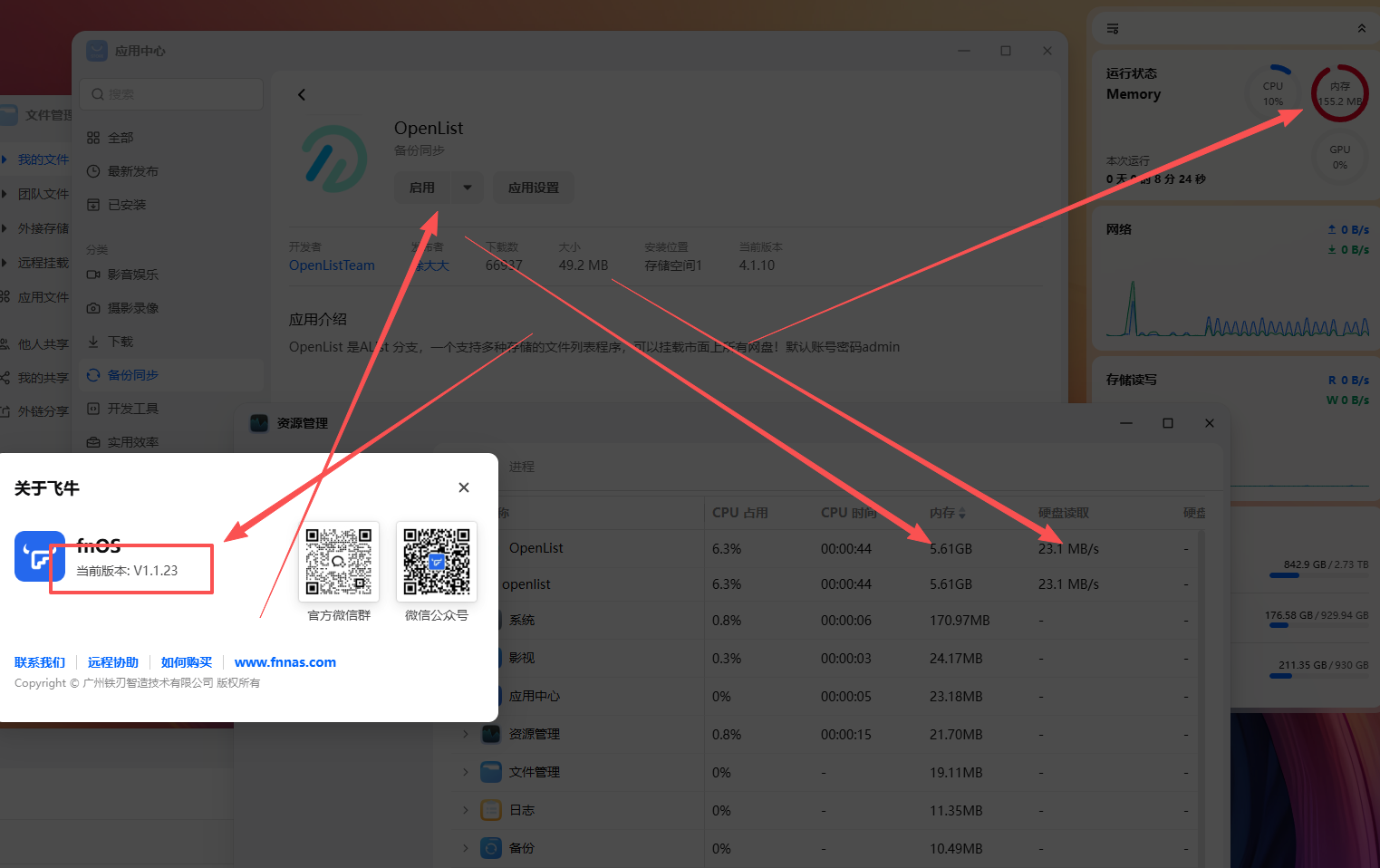Click the 资源管理 window title icon

[x=259, y=423]
